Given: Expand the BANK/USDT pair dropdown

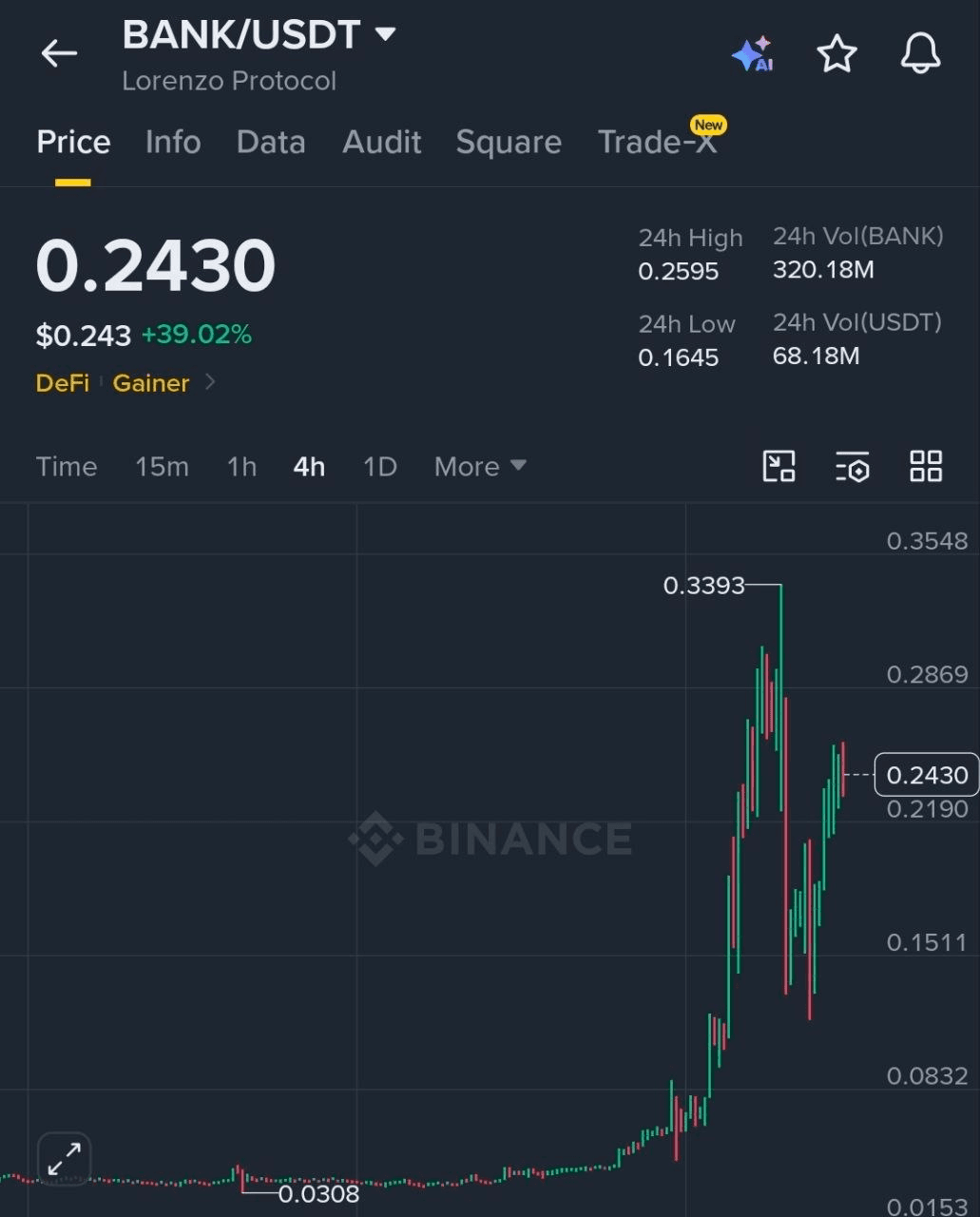Looking at the screenshot, I should point(385,35).
